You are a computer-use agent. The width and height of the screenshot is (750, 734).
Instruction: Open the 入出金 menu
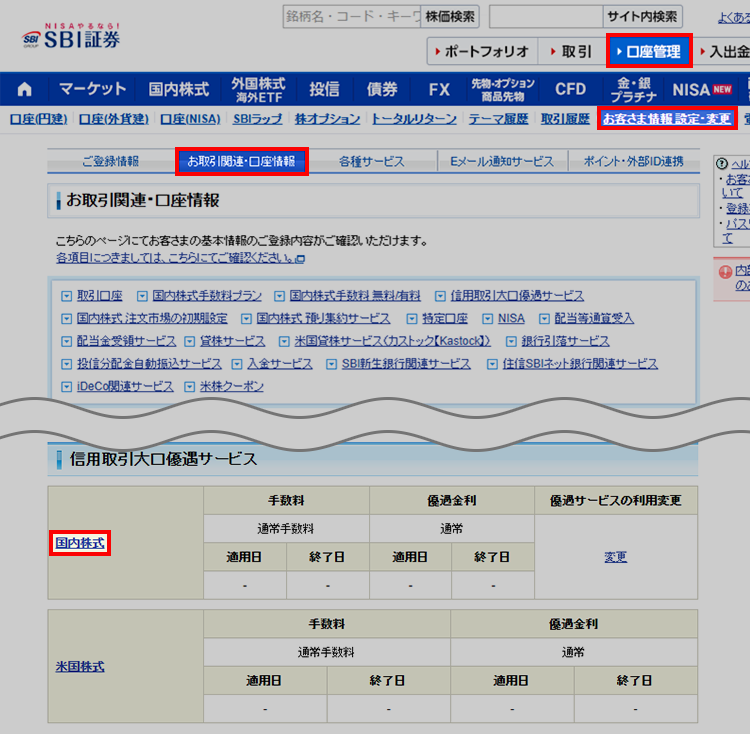(725, 51)
